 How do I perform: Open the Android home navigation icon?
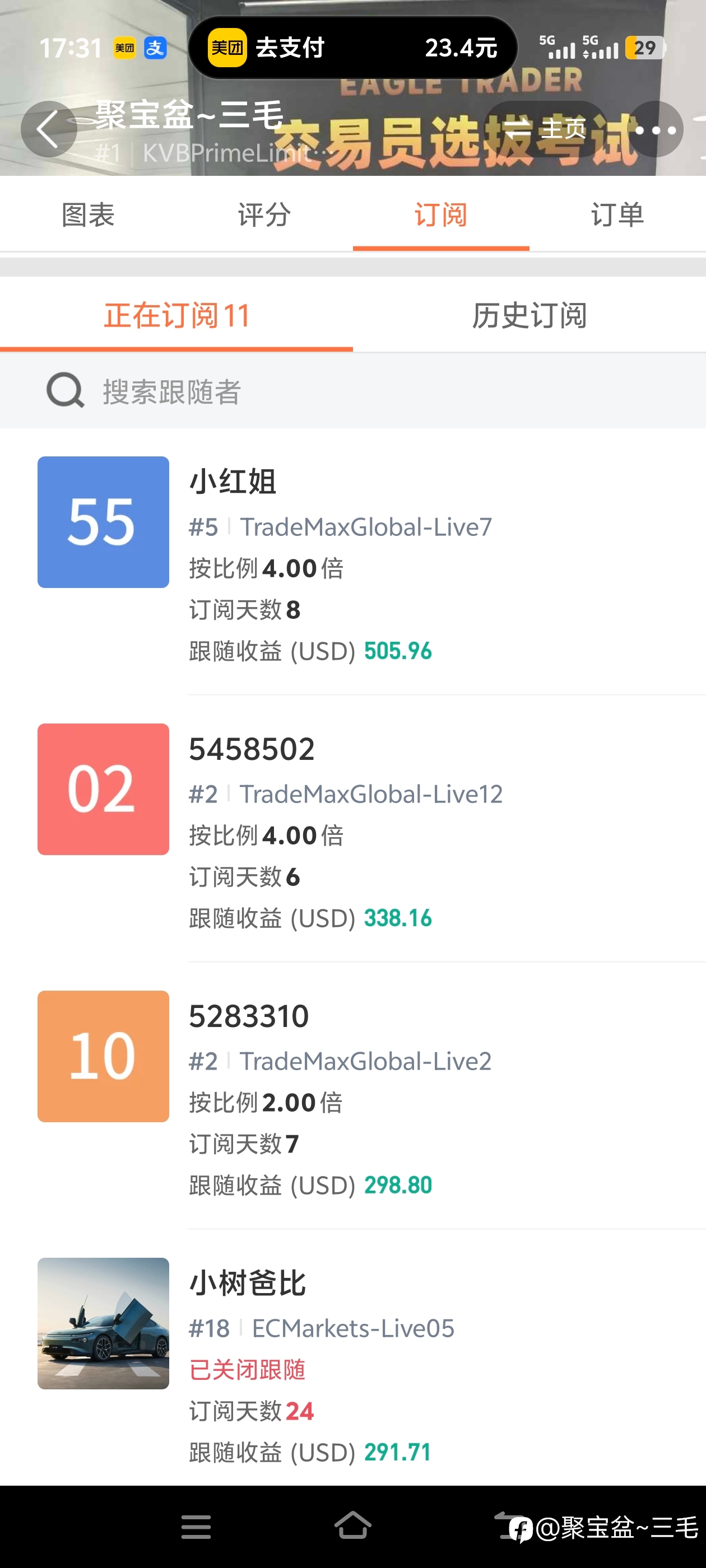pos(352,1525)
